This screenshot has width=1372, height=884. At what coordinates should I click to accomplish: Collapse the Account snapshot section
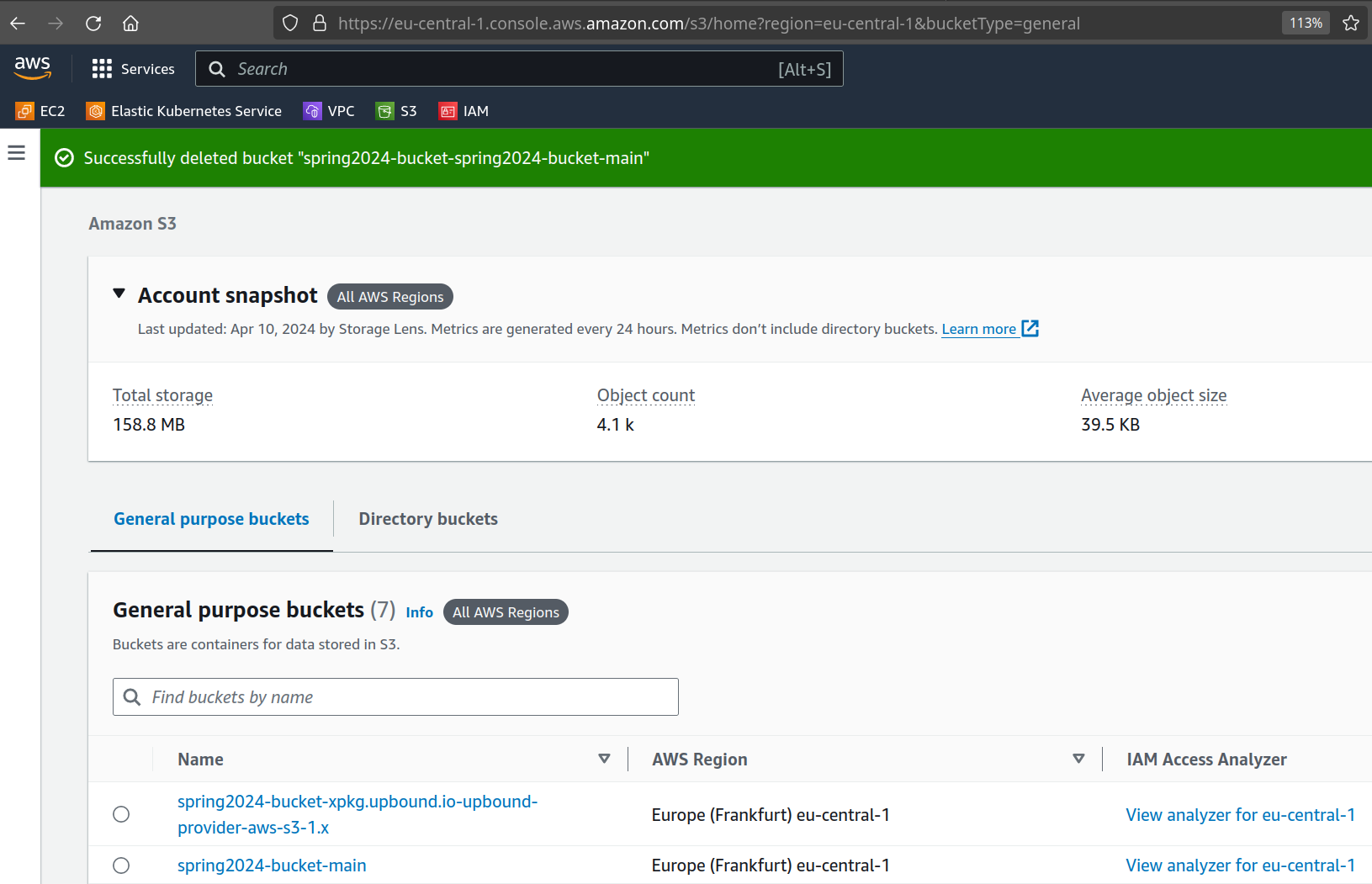coord(119,294)
